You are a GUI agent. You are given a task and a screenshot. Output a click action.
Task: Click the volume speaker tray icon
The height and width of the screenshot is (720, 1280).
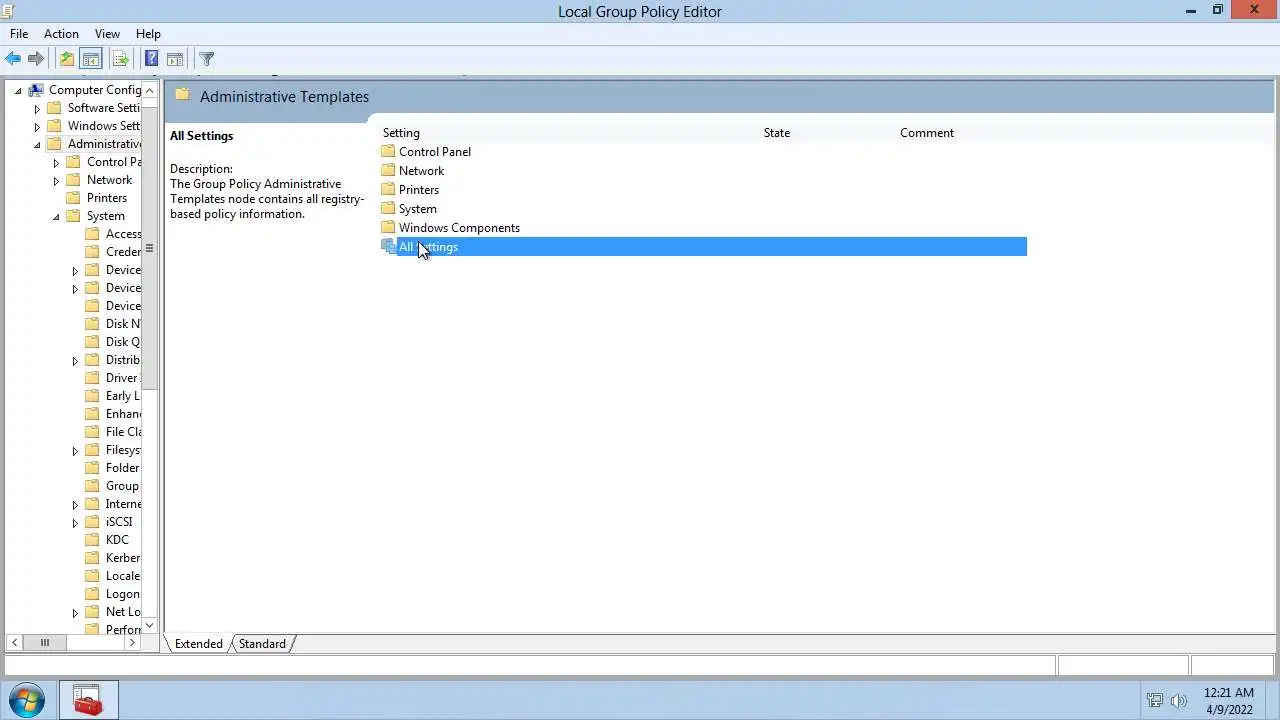[x=1179, y=700]
